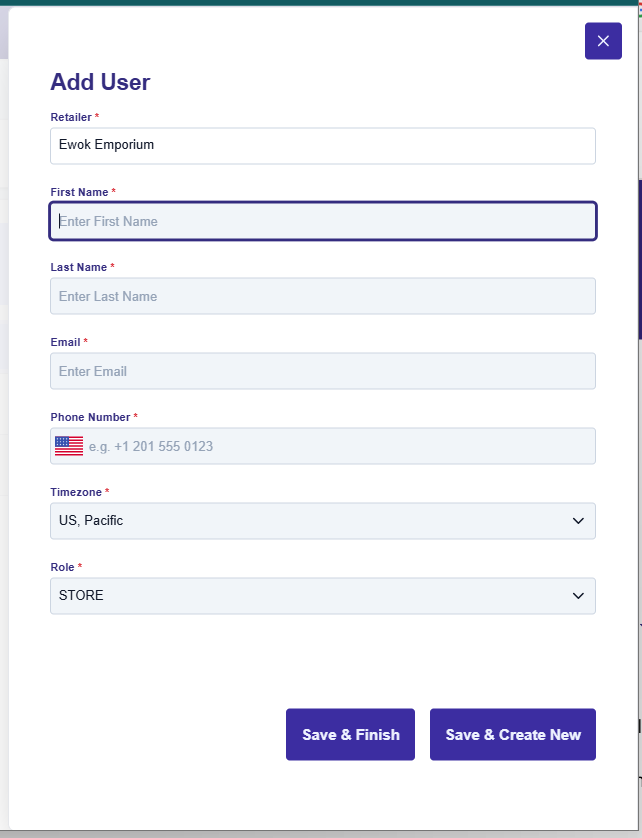Focus the Retailer field with Ewok Emporium
This screenshot has width=642, height=838.
[322, 145]
